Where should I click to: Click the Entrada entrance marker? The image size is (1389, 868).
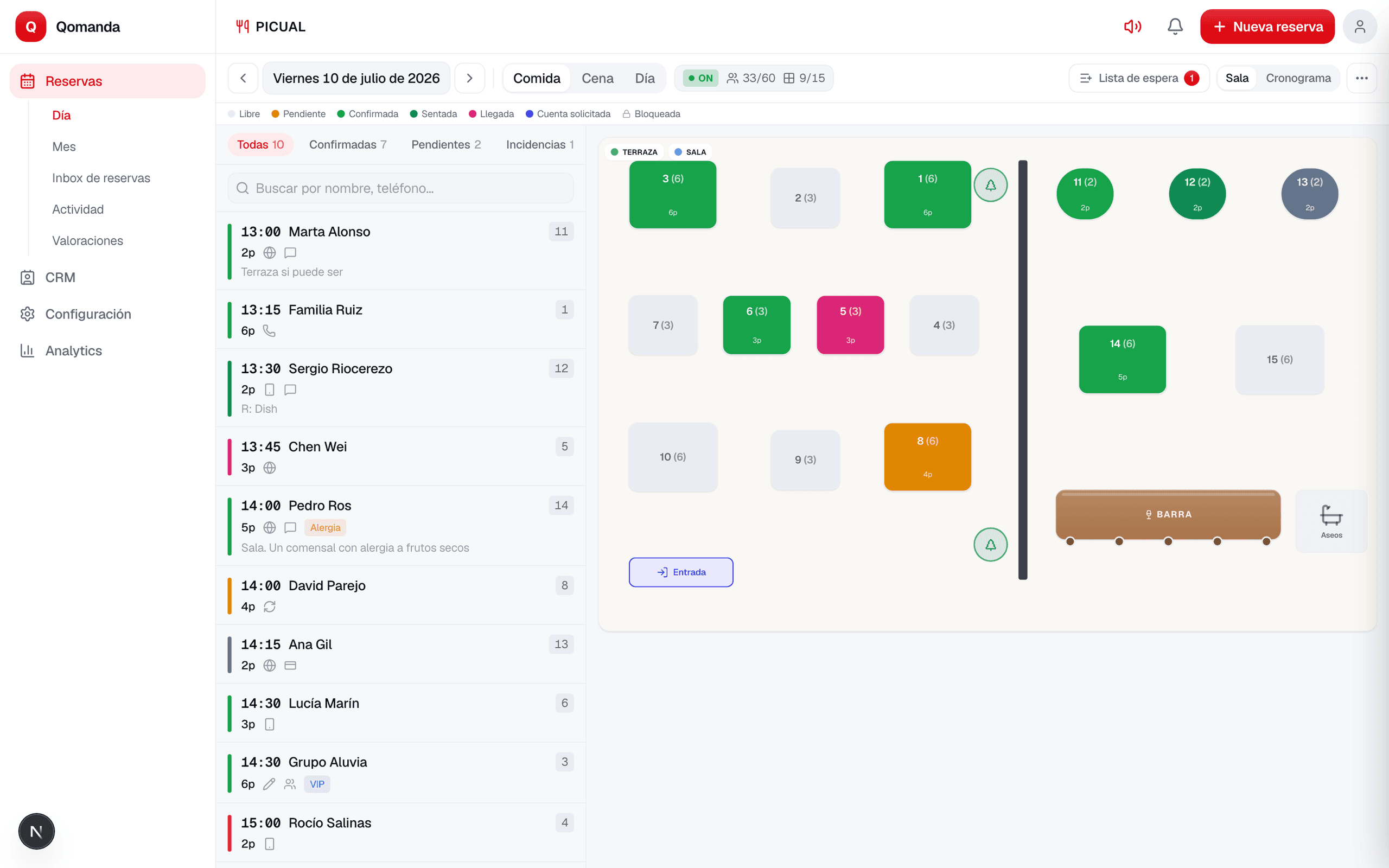681,572
